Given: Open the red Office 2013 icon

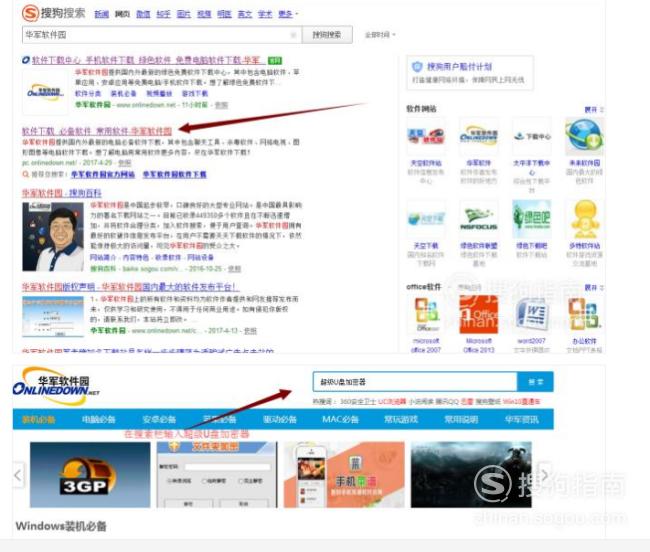Looking at the screenshot, I should [x=478, y=314].
